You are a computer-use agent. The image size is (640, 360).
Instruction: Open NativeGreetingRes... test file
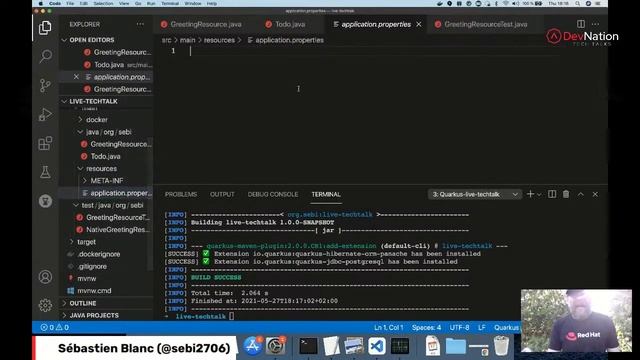pos(118,230)
